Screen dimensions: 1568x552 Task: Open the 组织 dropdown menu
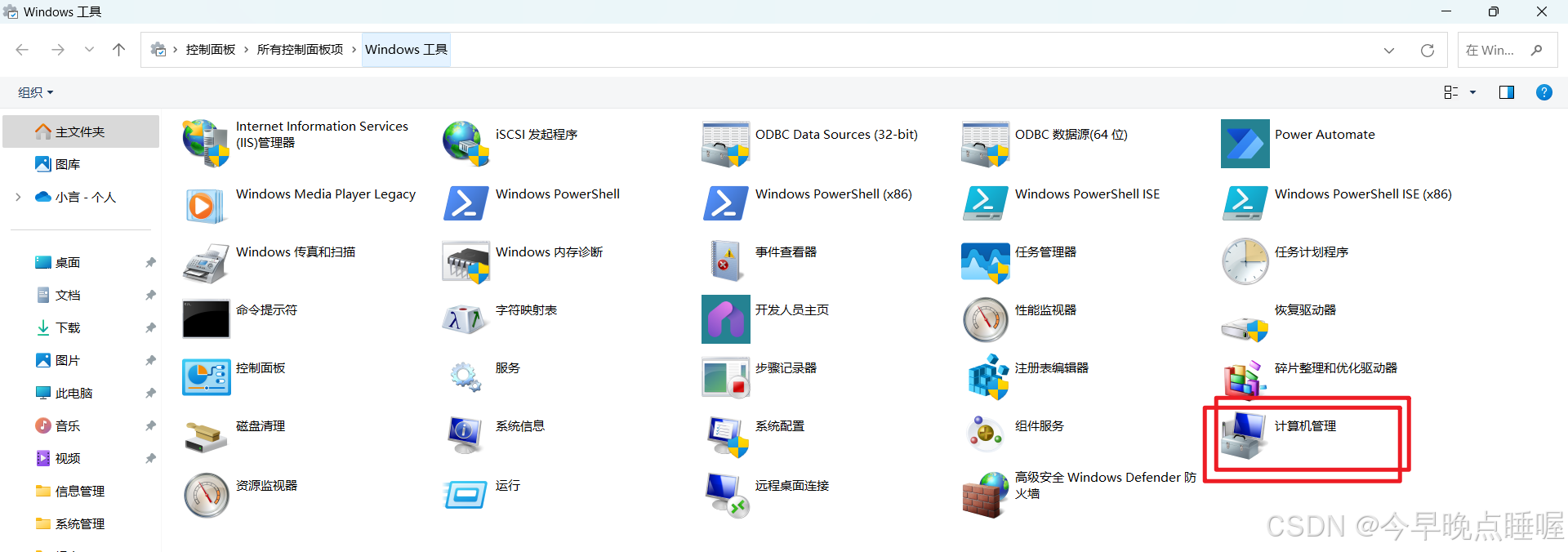pyautogui.click(x=36, y=92)
